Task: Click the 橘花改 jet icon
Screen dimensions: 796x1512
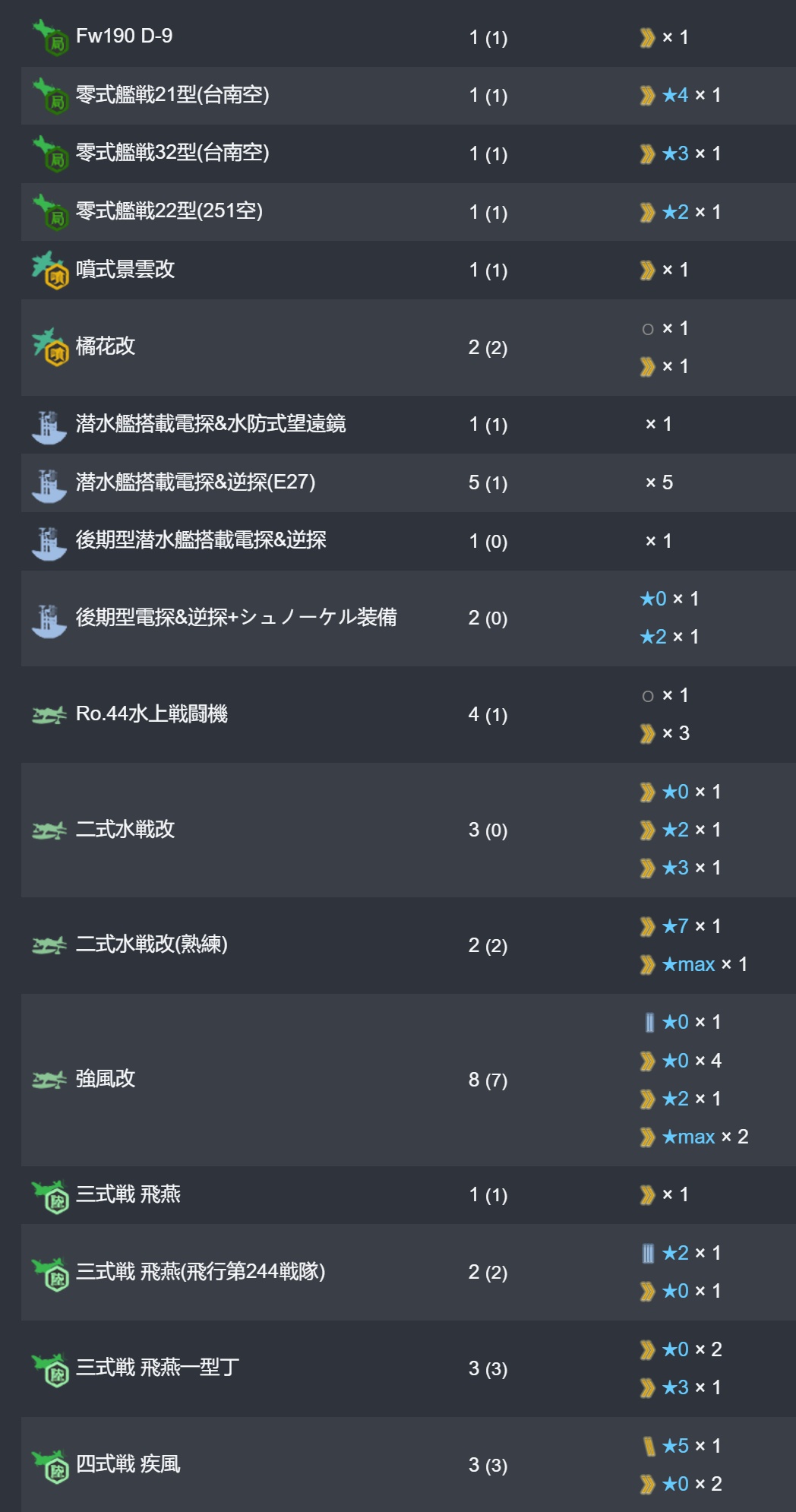Action: 51,347
